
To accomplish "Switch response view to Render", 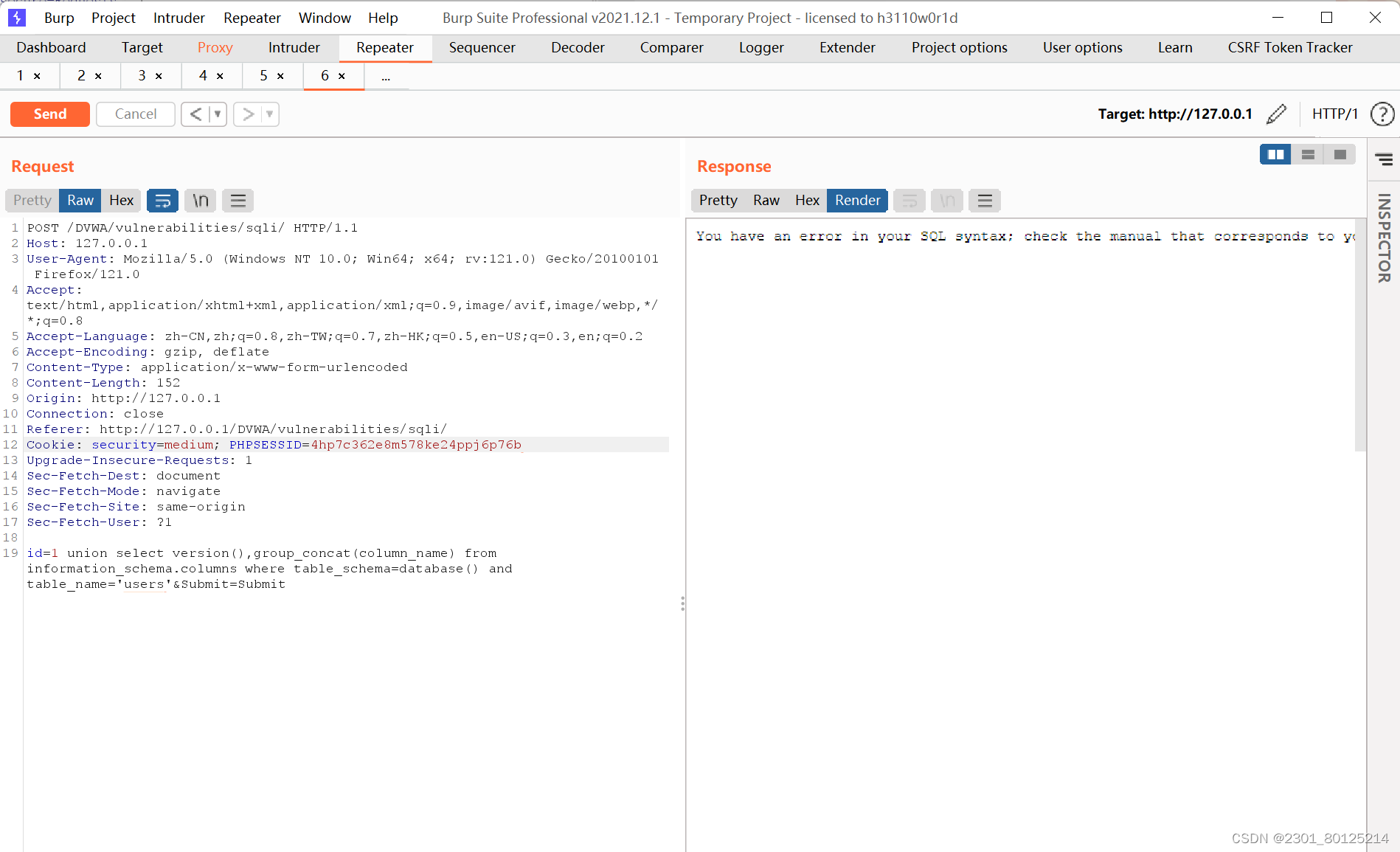I will [x=857, y=201].
